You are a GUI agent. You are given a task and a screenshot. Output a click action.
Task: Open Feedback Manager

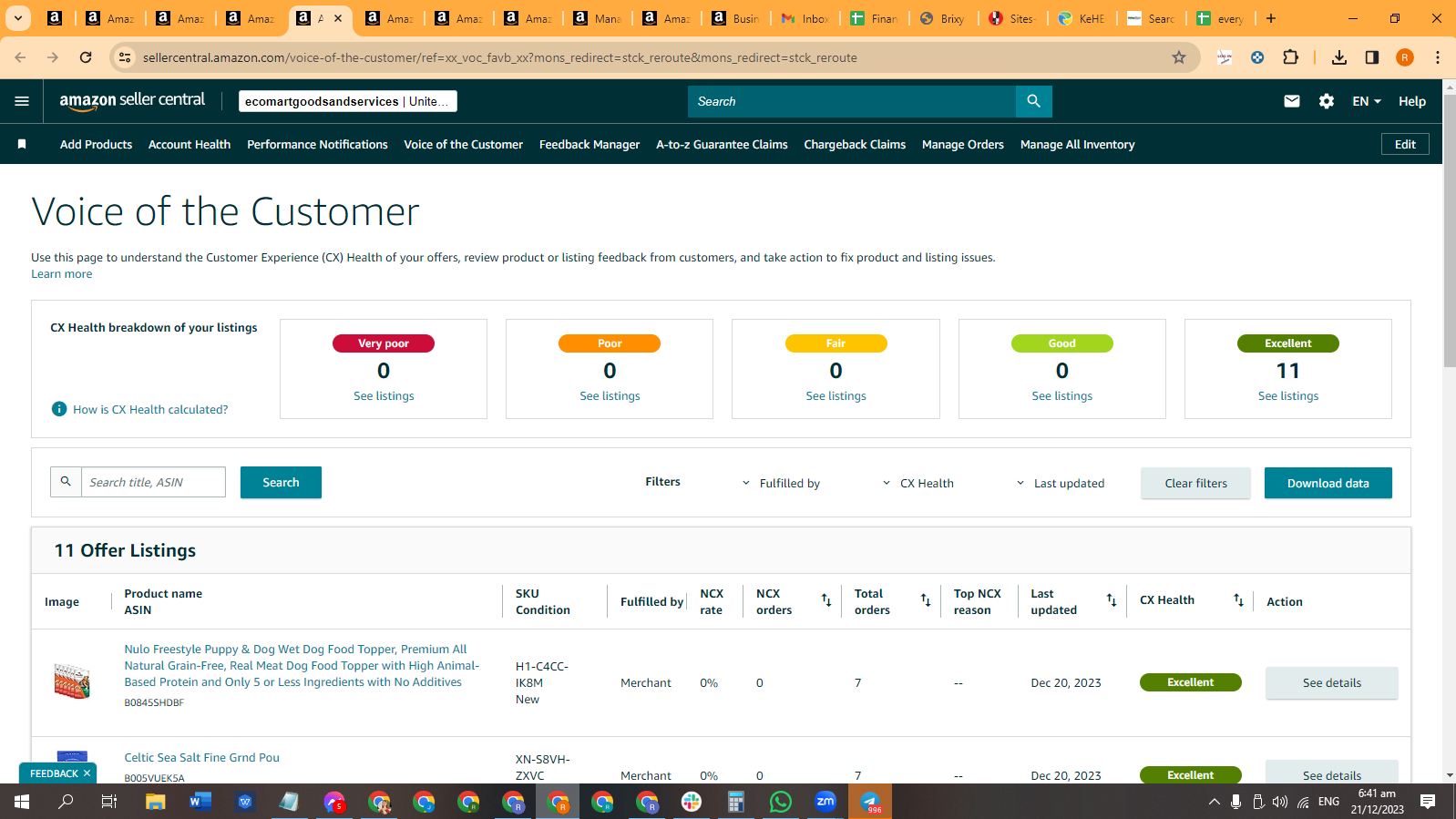(590, 144)
